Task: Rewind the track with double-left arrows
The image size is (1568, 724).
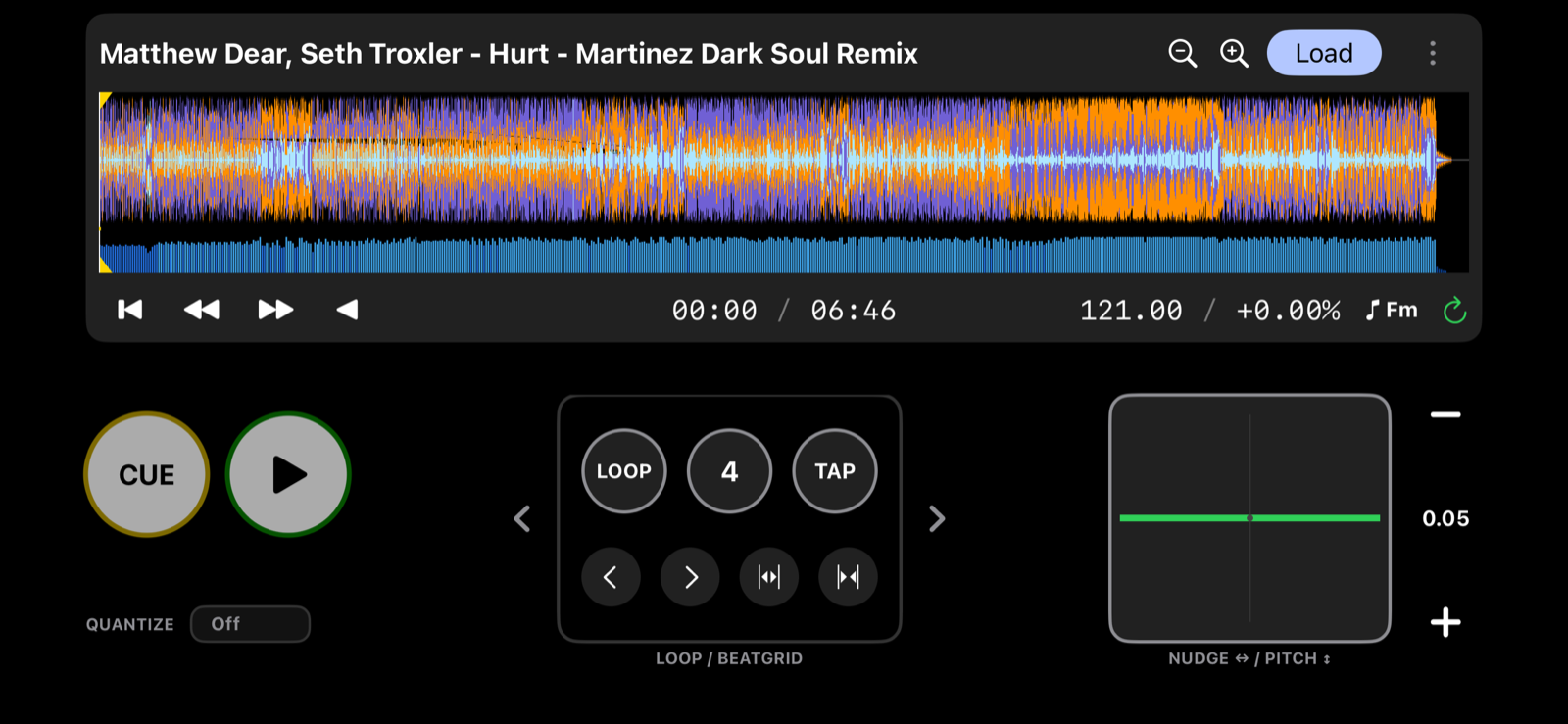Action: pyautogui.click(x=202, y=310)
